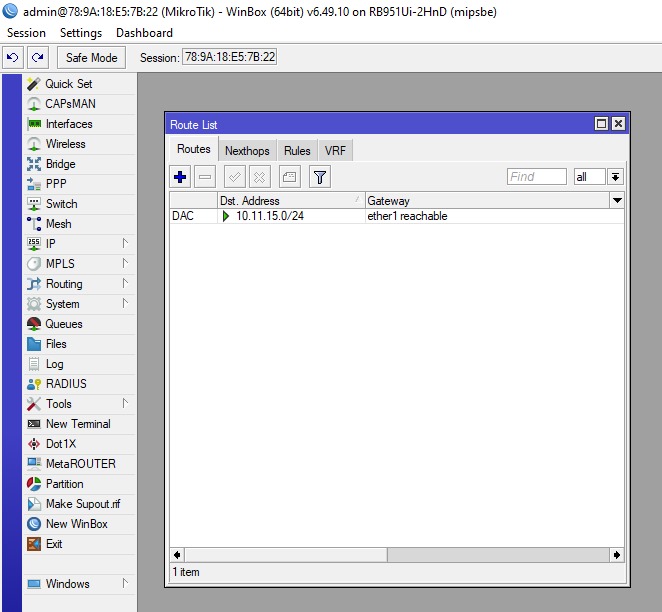This screenshot has width=662, height=612.
Task: Click Exit in the sidebar
Action: (79, 544)
